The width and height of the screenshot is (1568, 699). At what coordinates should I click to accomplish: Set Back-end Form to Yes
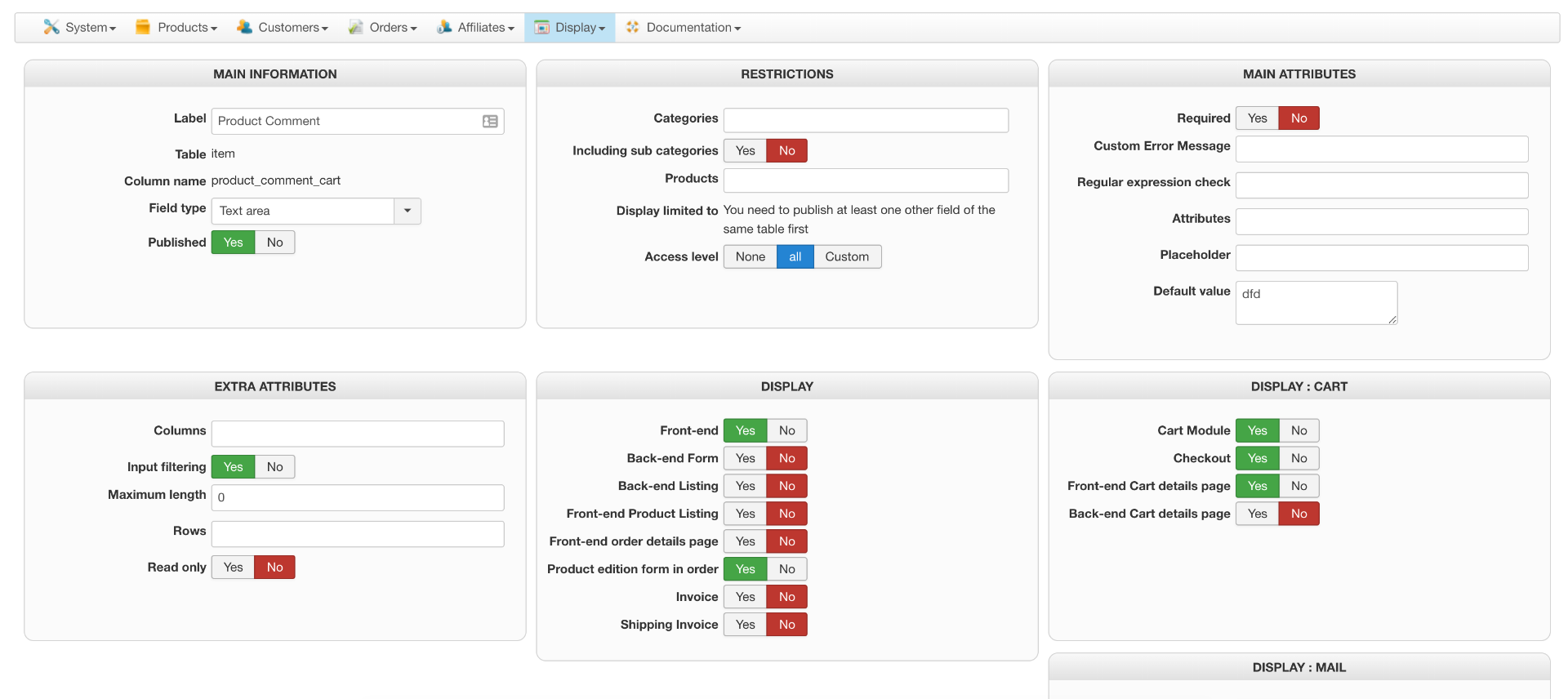pyautogui.click(x=746, y=458)
